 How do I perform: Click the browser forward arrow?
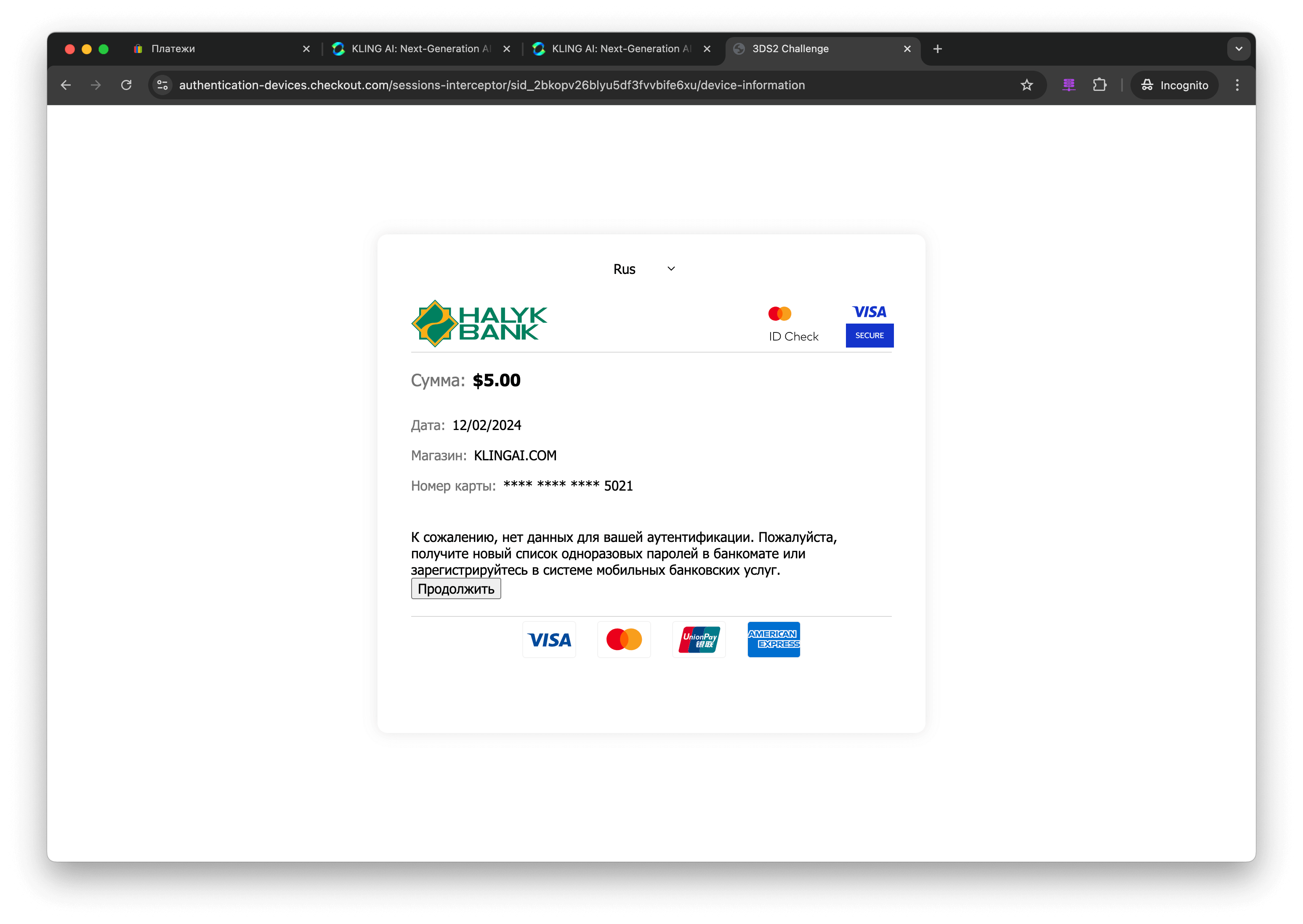pyautogui.click(x=96, y=85)
